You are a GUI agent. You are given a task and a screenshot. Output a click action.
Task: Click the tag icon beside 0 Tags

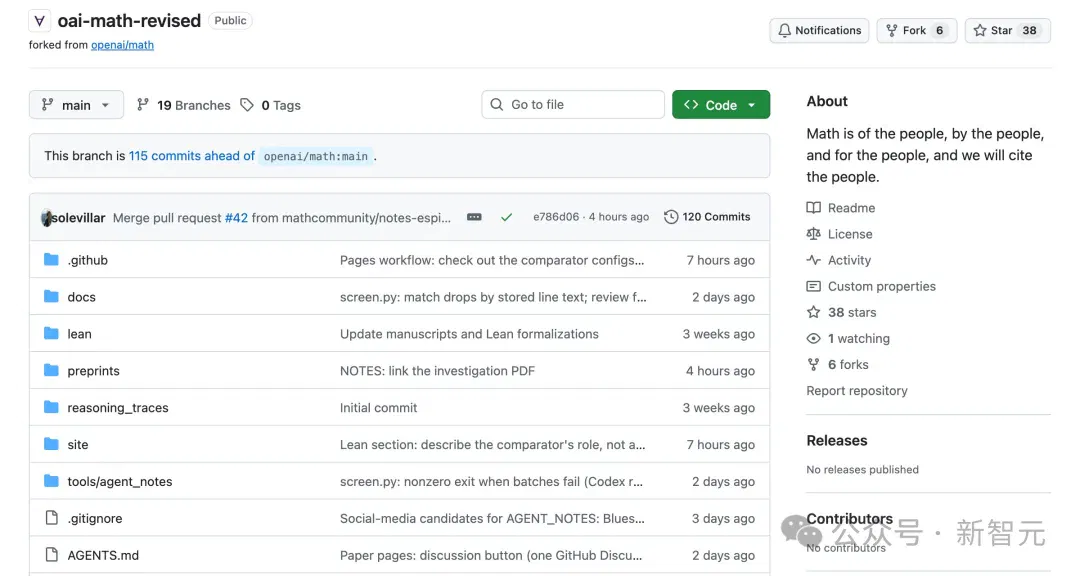click(x=247, y=105)
